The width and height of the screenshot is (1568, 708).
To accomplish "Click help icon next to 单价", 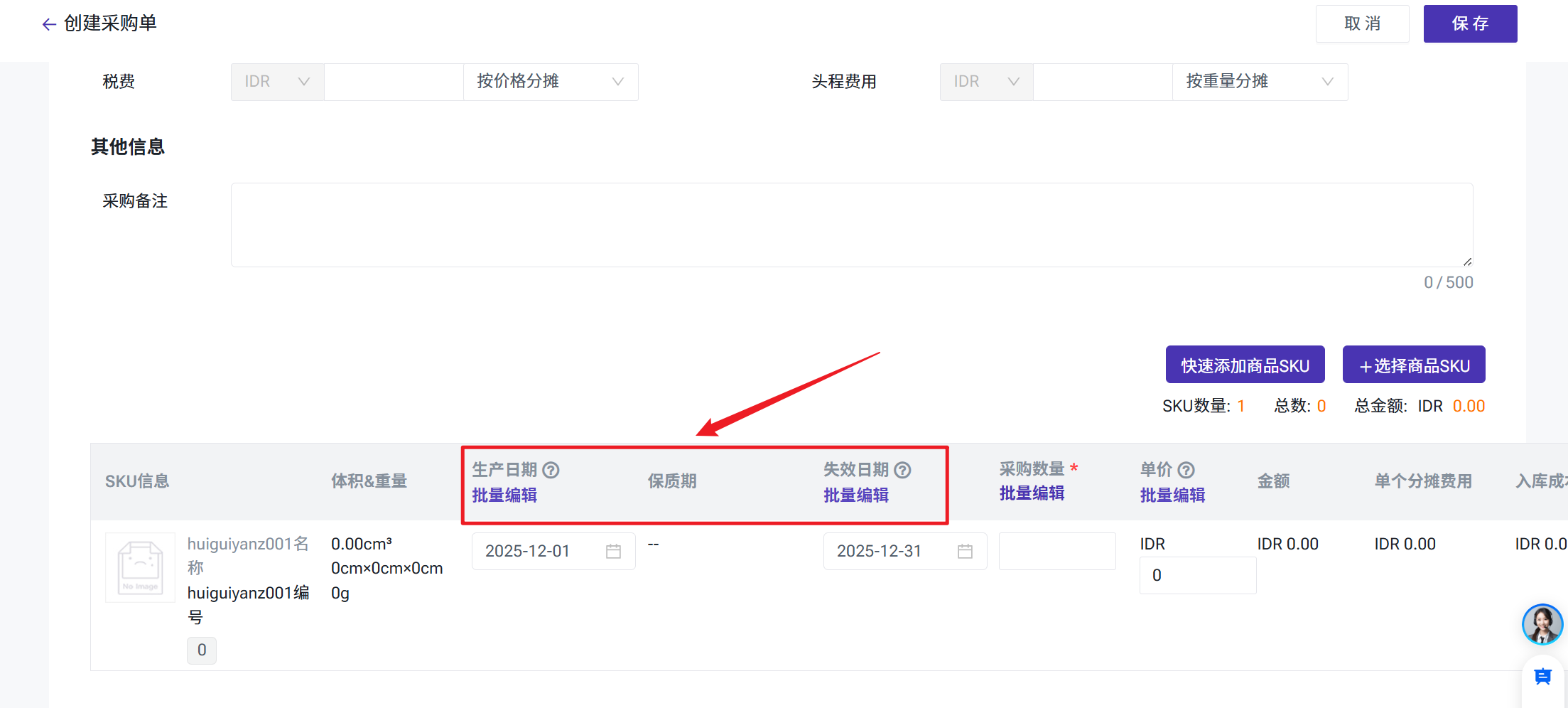I will (x=1186, y=470).
